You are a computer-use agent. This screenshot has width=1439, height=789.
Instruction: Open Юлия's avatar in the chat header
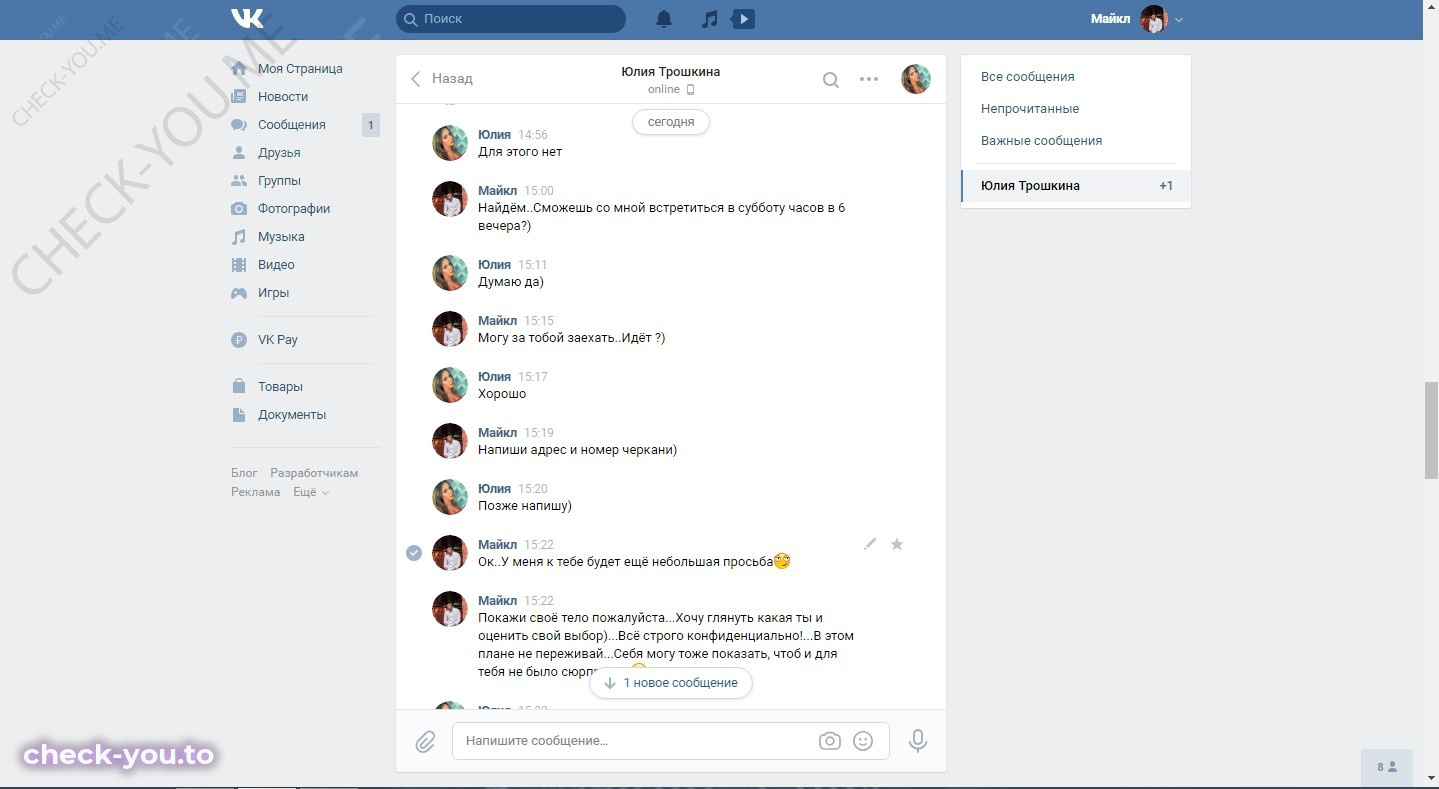click(916, 79)
